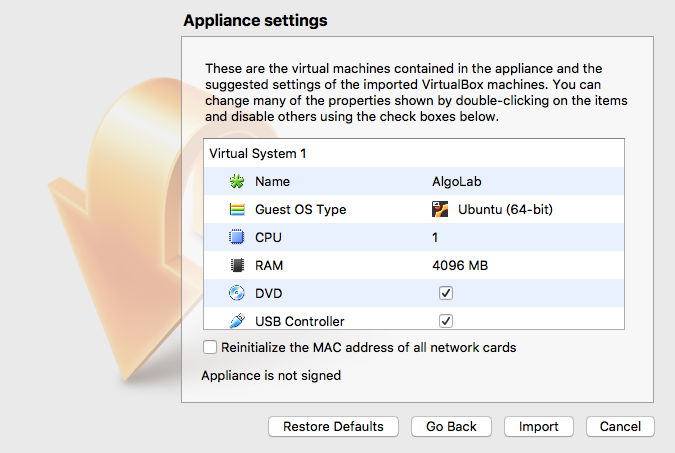Click the Ubuntu OS logo icon

(x=440, y=209)
